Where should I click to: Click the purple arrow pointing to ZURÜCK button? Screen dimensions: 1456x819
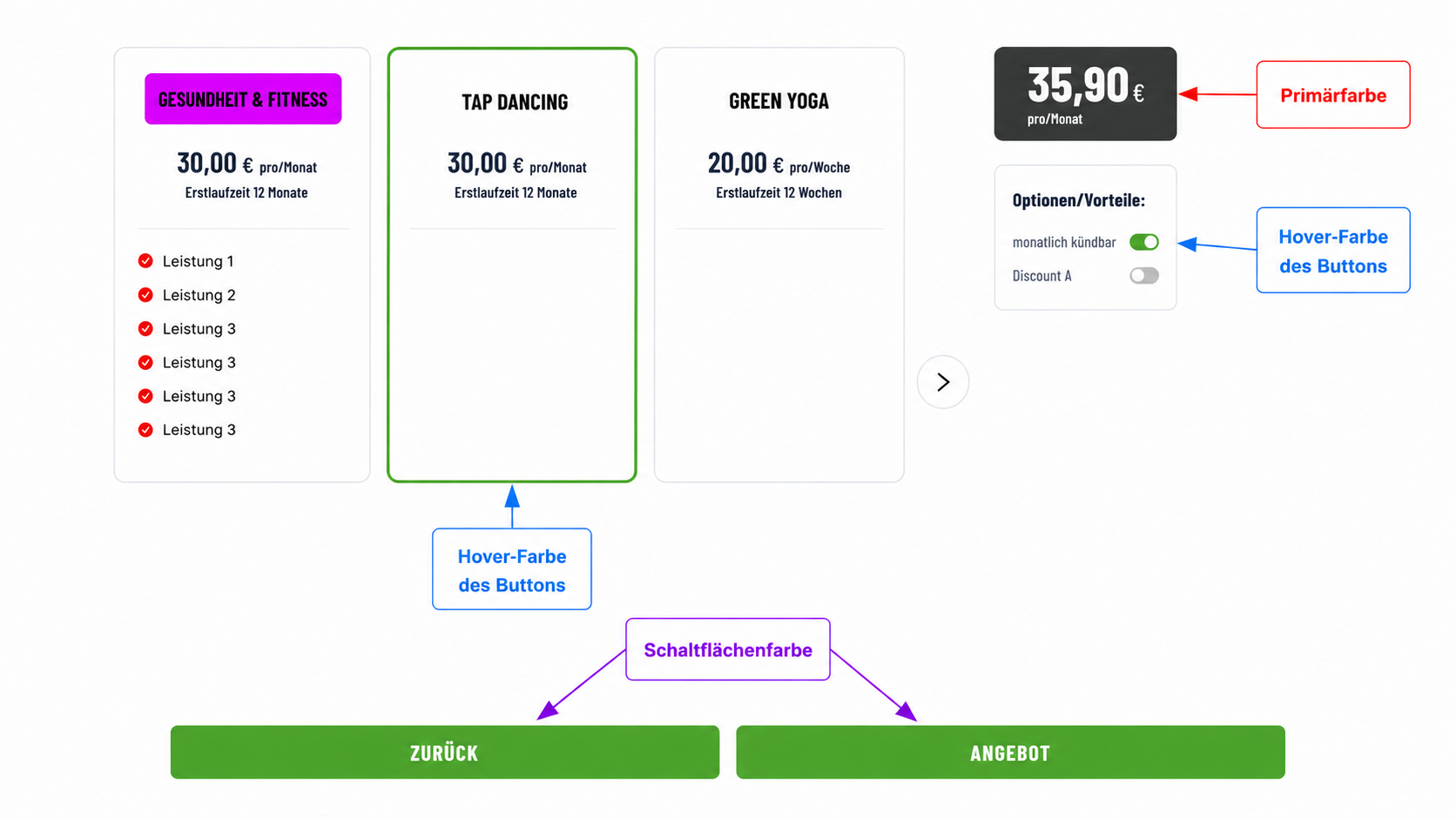582,685
